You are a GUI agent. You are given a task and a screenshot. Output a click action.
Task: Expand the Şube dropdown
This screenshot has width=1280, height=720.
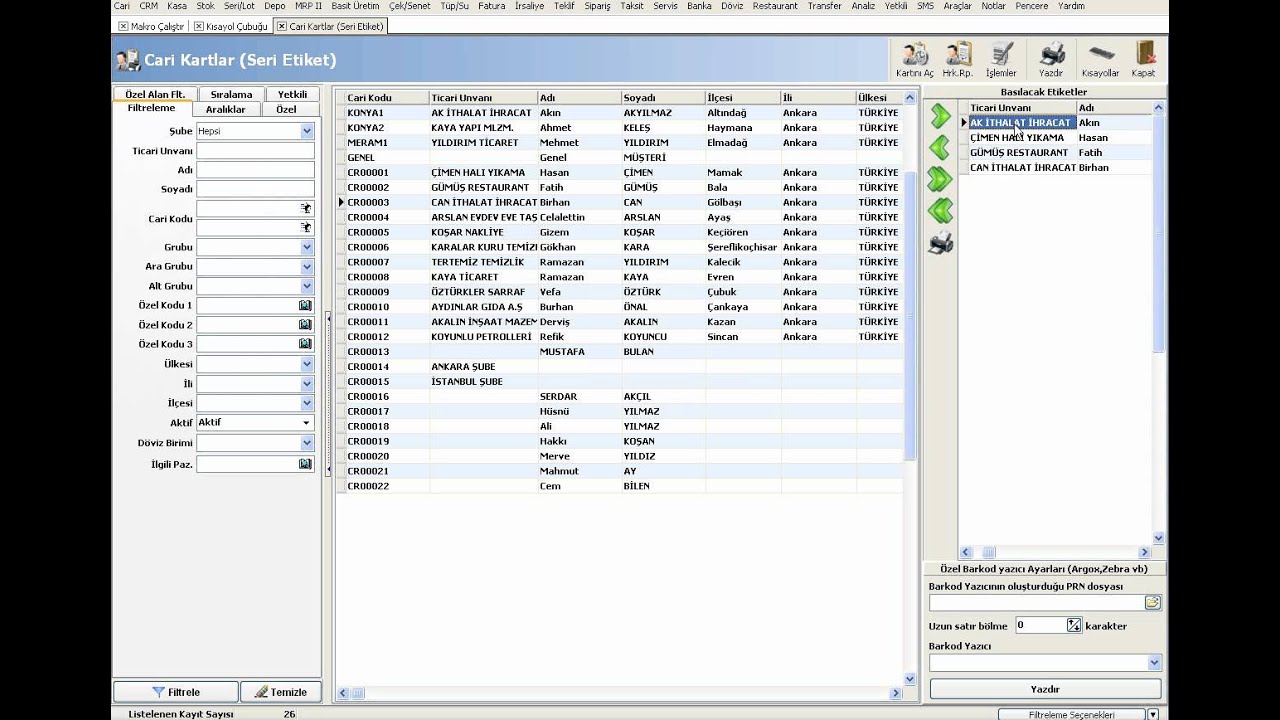(x=306, y=131)
